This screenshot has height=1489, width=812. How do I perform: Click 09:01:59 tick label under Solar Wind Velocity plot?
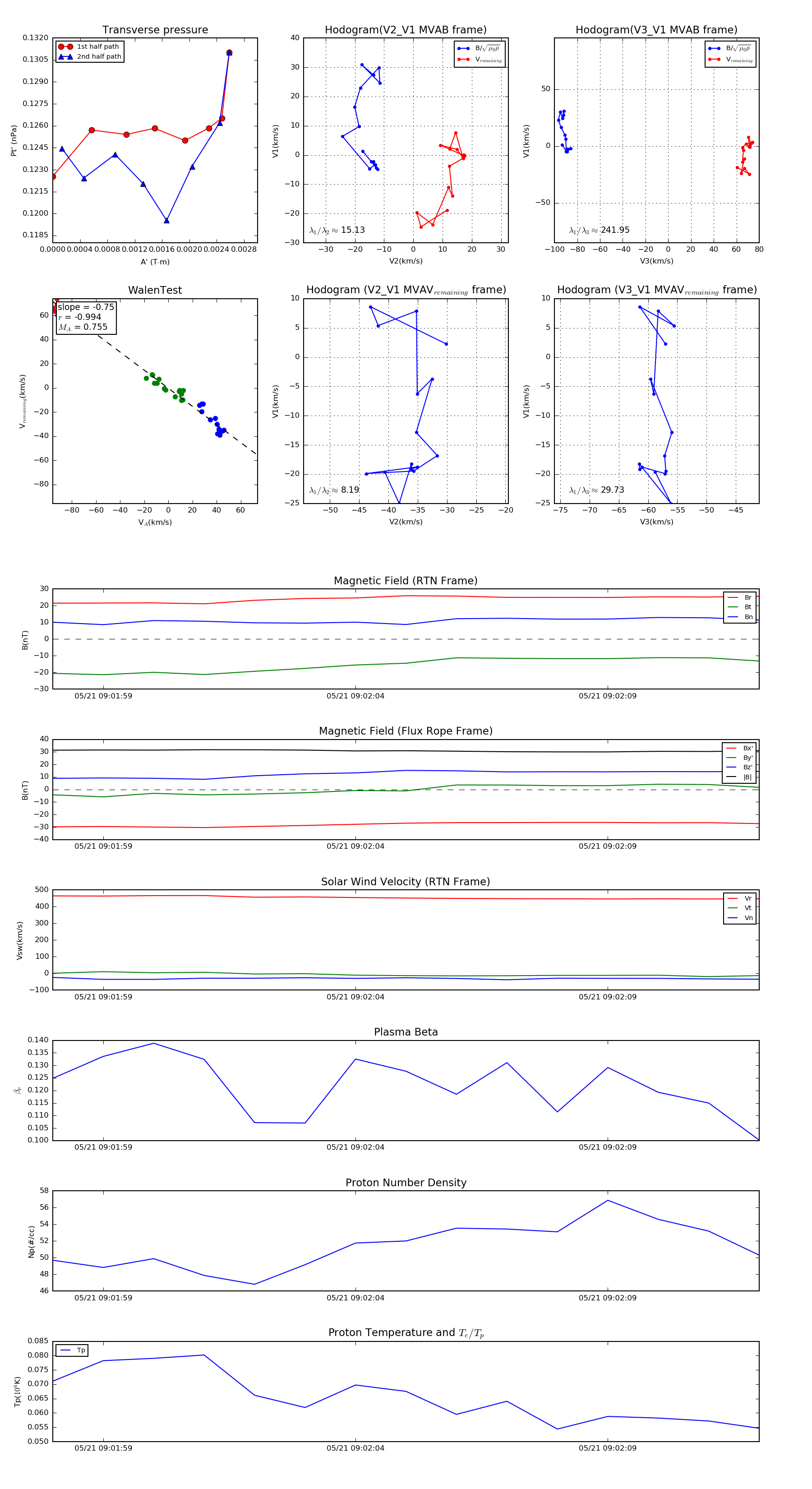(103, 997)
